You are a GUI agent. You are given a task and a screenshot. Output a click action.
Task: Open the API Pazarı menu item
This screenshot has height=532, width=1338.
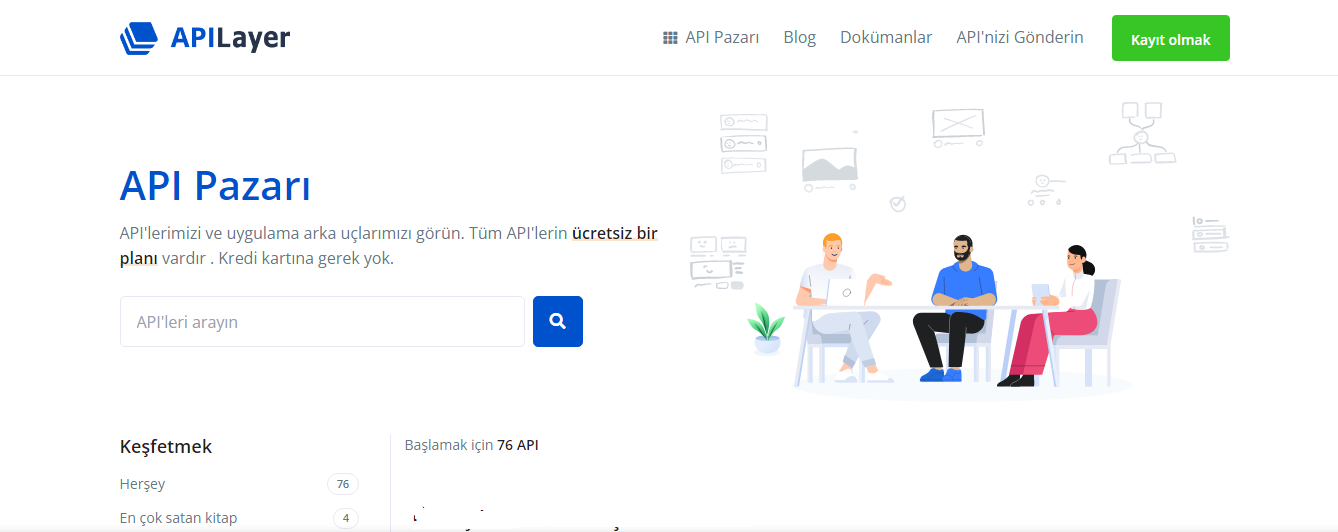[722, 38]
